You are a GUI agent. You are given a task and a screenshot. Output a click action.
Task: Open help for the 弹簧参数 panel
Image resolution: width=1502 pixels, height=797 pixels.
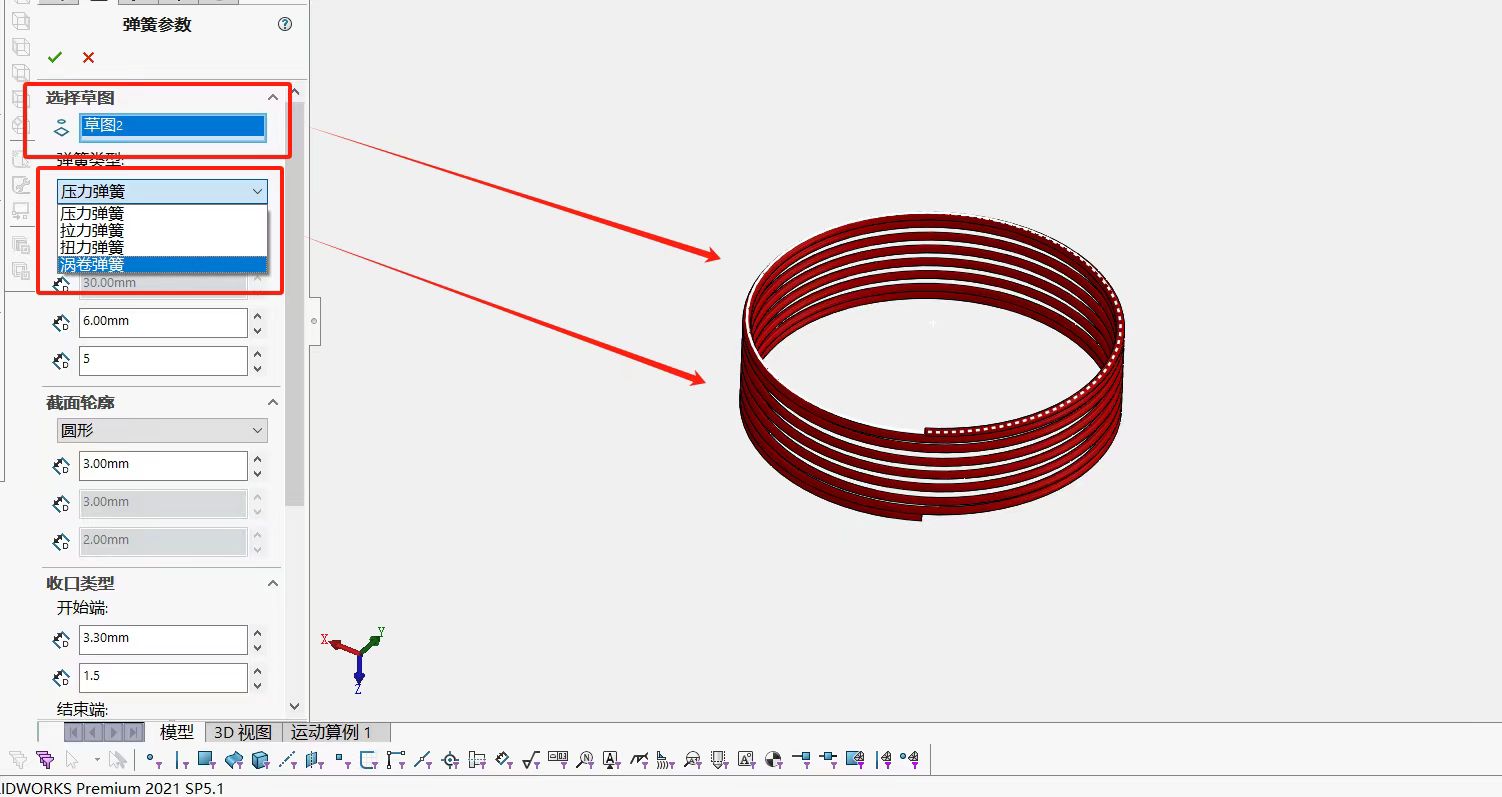click(x=285, y=25)
